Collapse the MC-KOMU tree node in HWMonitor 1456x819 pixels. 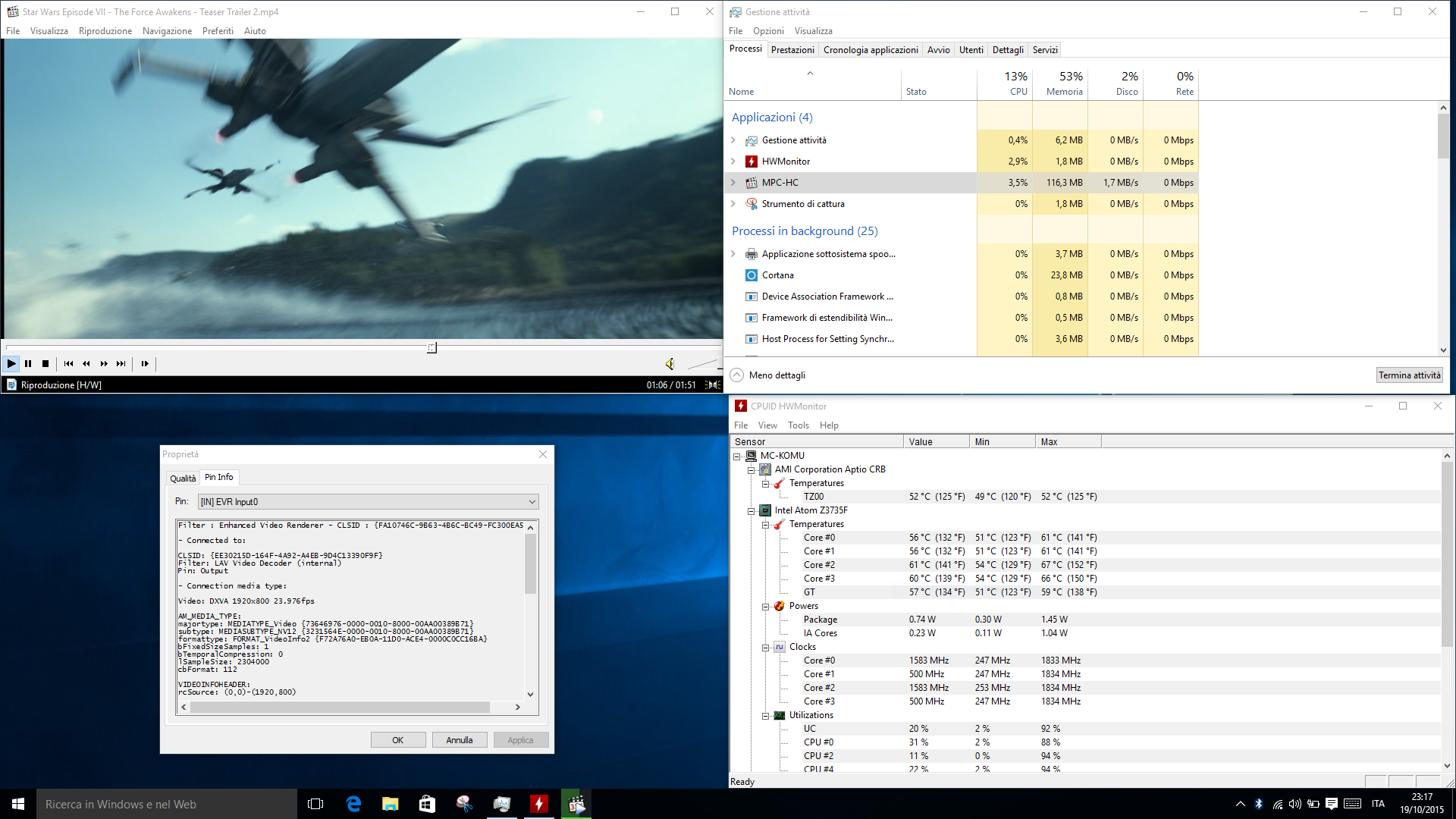736,457
